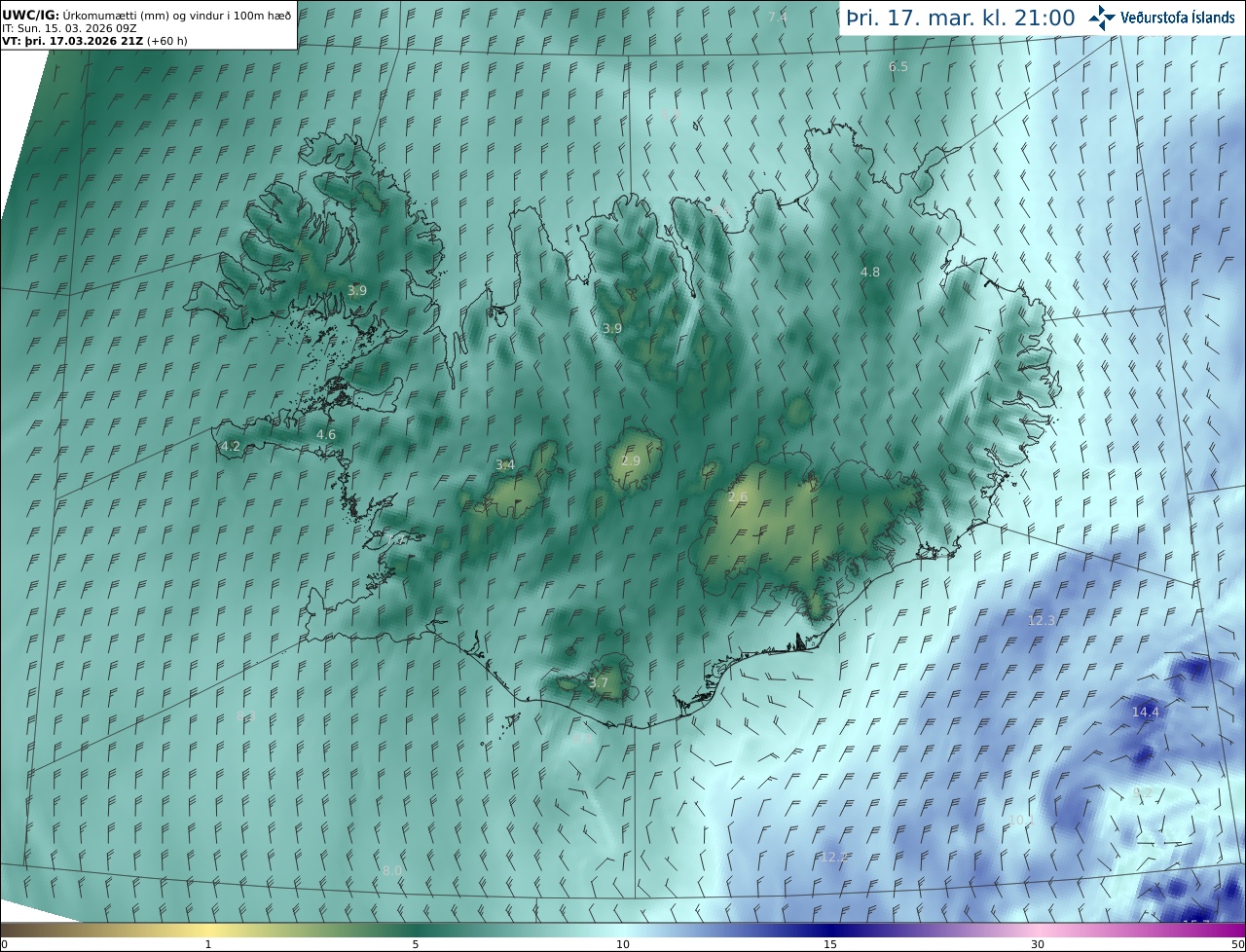
Task: Click the 3.7 value on Mýrdalsjökull glacier
Action: [x=599, y=683]
